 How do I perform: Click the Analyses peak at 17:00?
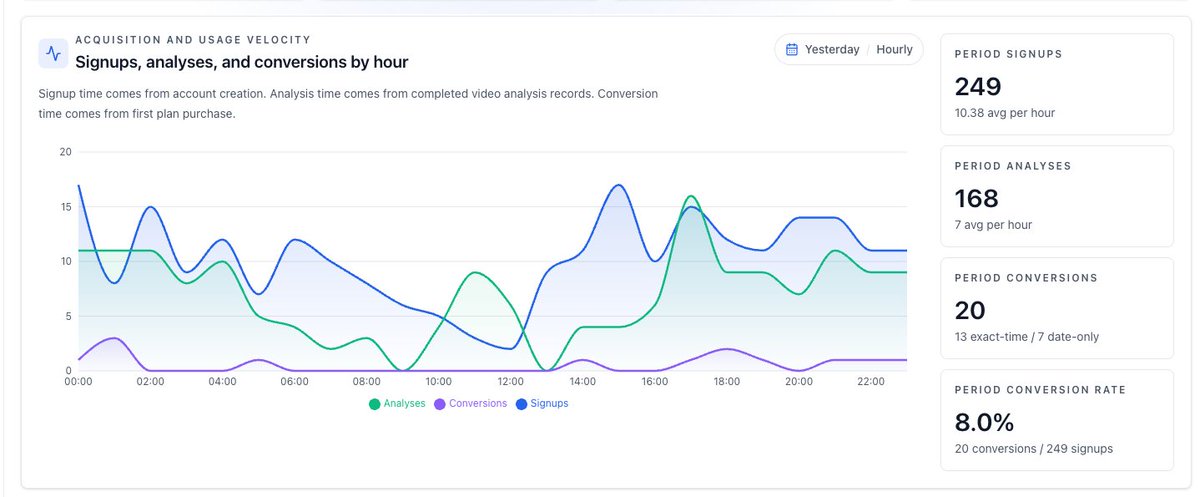point(691,196)
